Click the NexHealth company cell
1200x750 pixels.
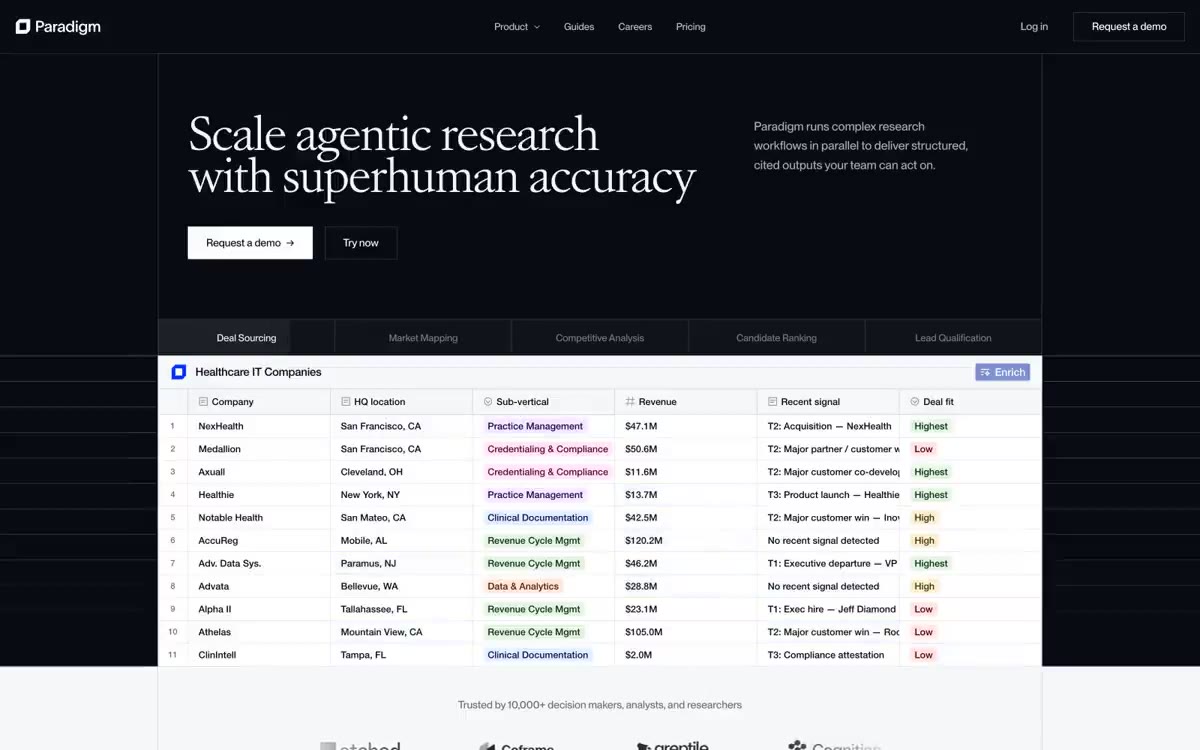259,426
